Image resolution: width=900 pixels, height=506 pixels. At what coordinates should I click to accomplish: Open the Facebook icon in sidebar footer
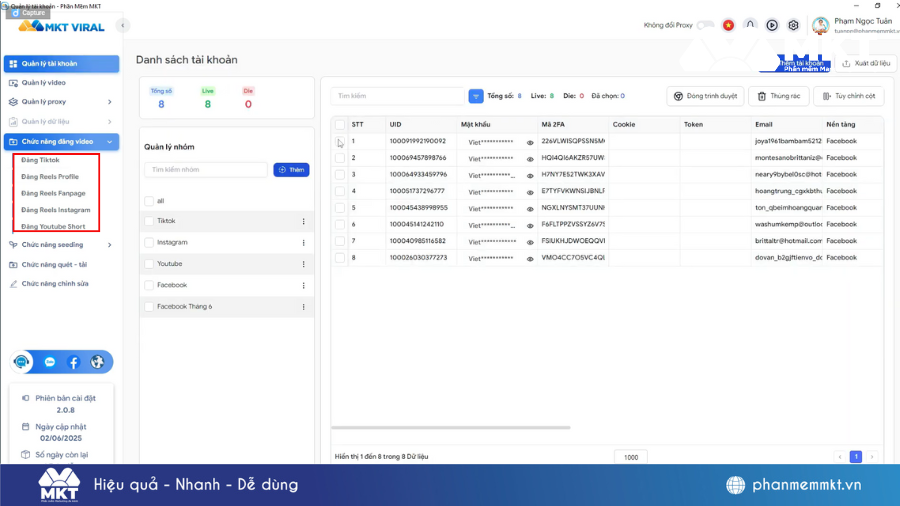pos(73,362)
